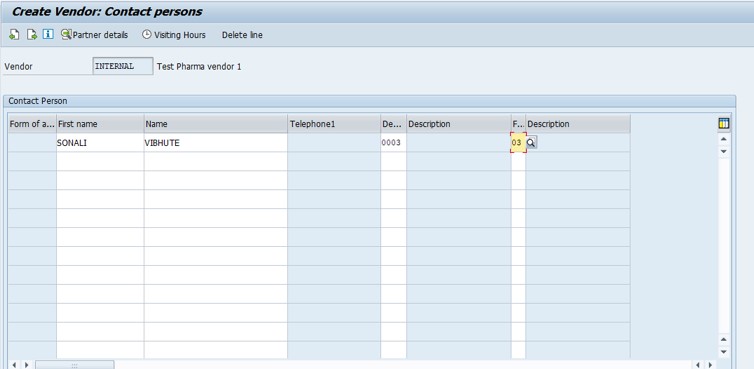Click the Vendor field label

18,67
